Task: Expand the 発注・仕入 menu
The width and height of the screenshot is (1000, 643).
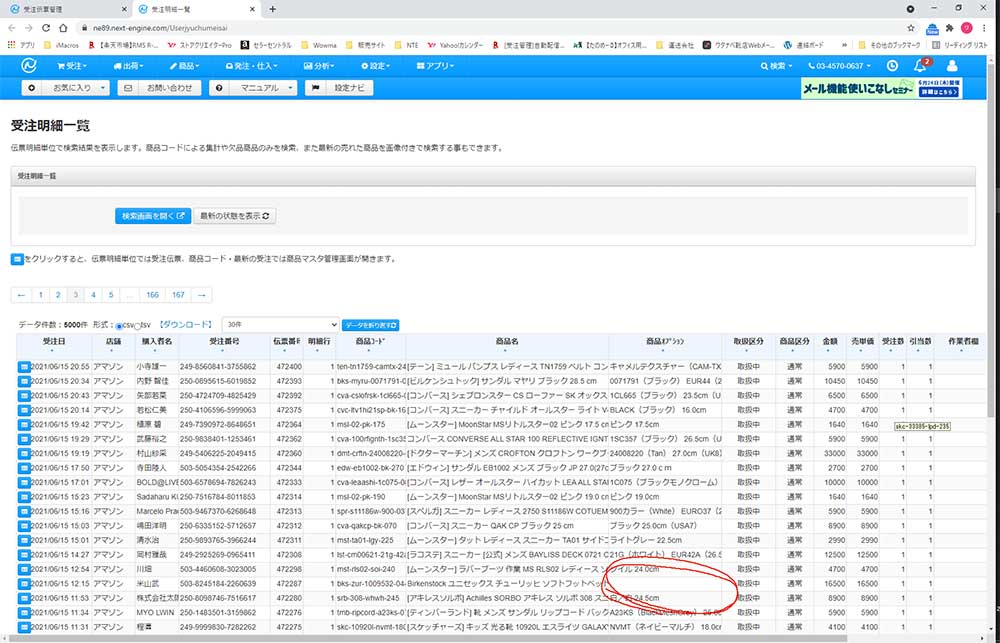Action: [254, 66]
